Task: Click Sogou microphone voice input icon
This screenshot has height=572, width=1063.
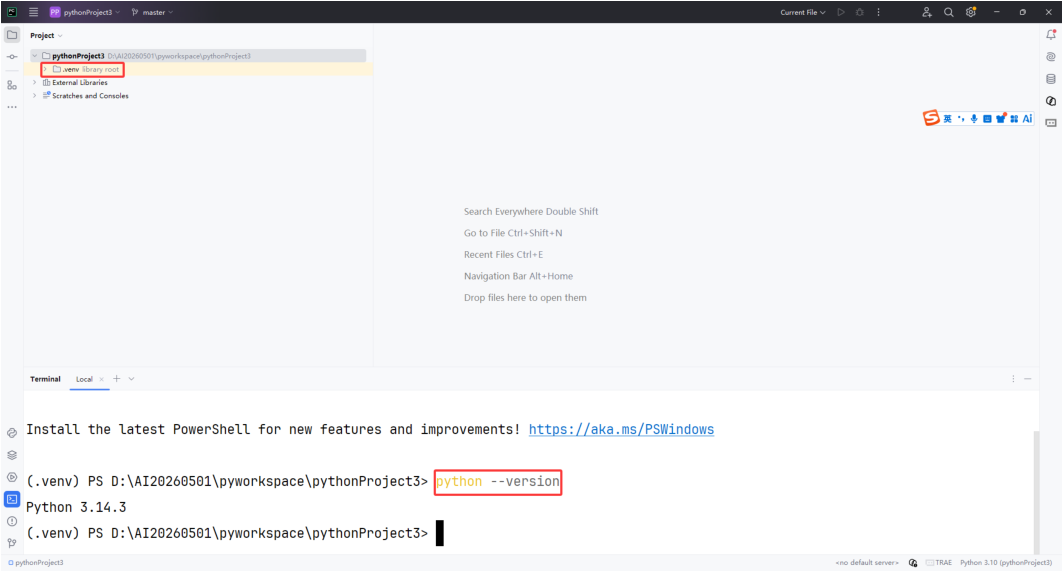Action: pos(974,119)
